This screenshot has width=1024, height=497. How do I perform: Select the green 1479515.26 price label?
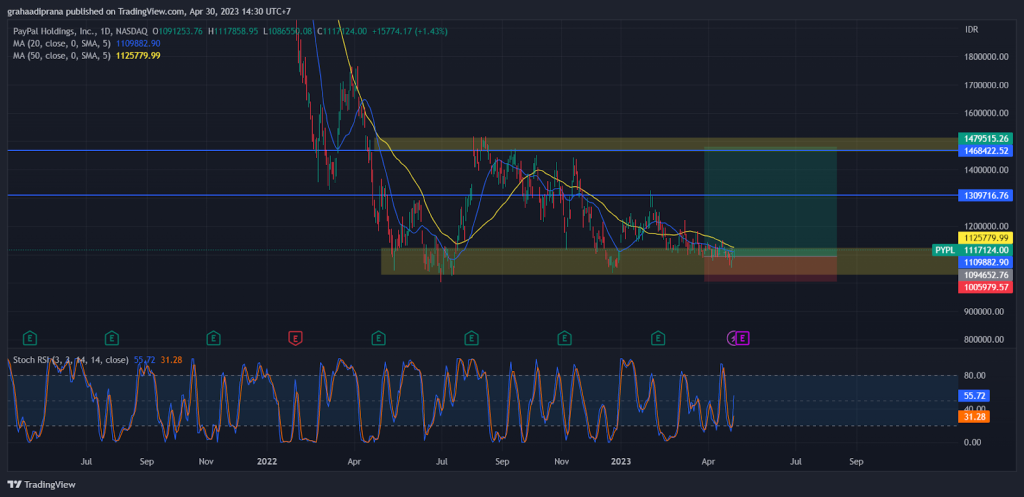click(x=985, y=138)
